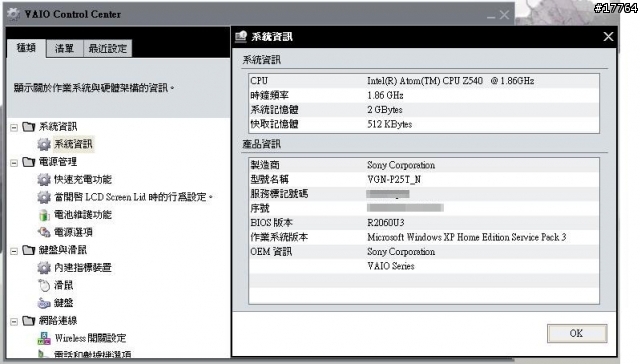Switch to the 種類 tab
The height and width of the screenshot is (364, 640).
point(26,48)
